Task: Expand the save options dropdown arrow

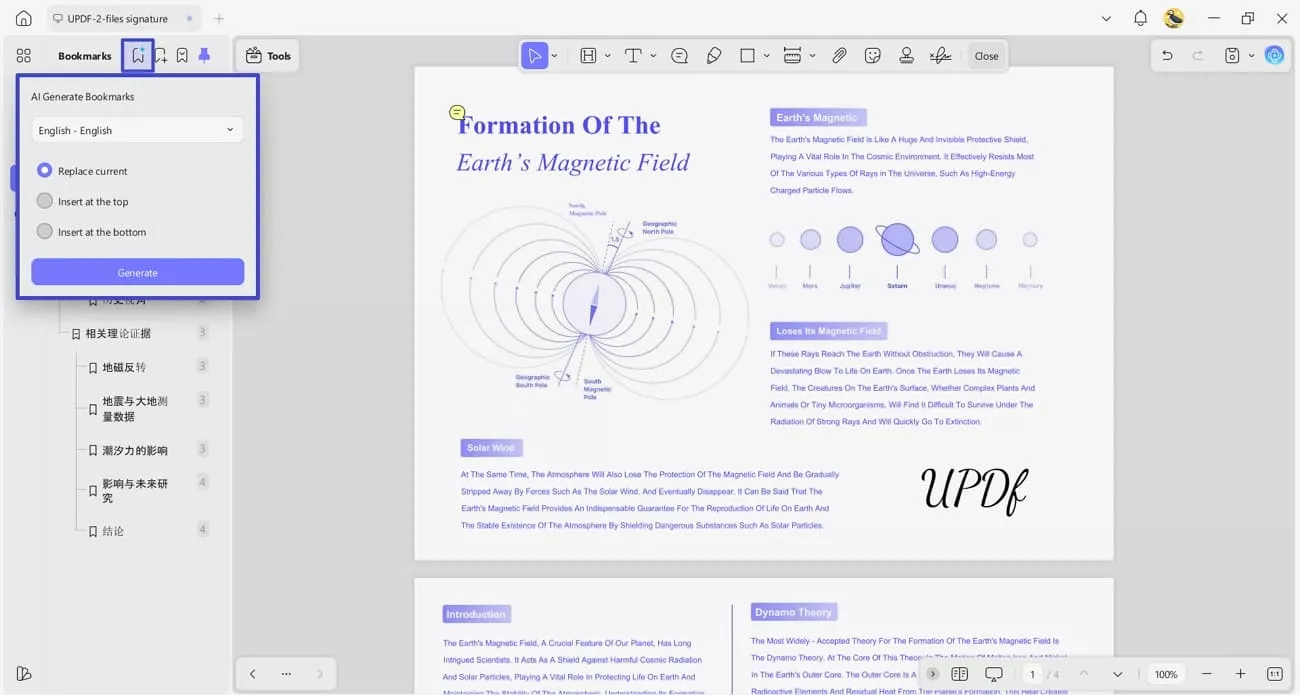Action: (x=1251, y=56)
